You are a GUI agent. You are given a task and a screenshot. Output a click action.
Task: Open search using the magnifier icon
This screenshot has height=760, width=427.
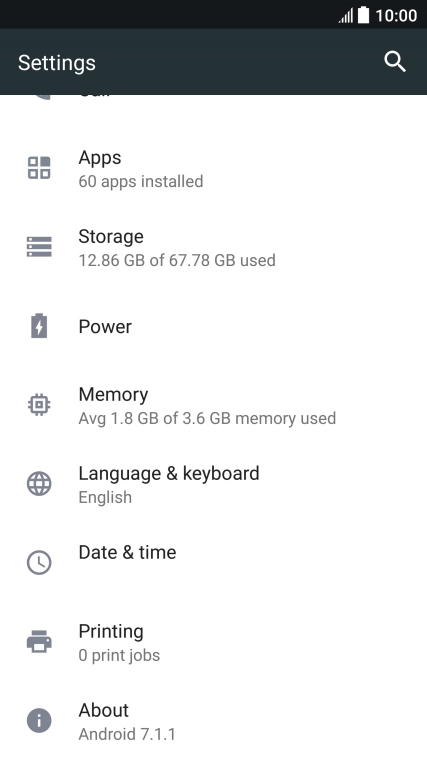395,62
